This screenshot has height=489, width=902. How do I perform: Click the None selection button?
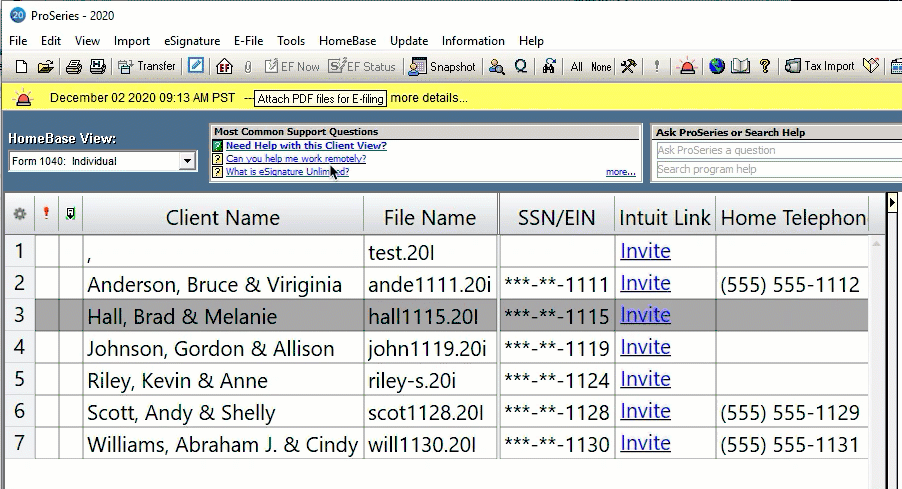point(601,67)
